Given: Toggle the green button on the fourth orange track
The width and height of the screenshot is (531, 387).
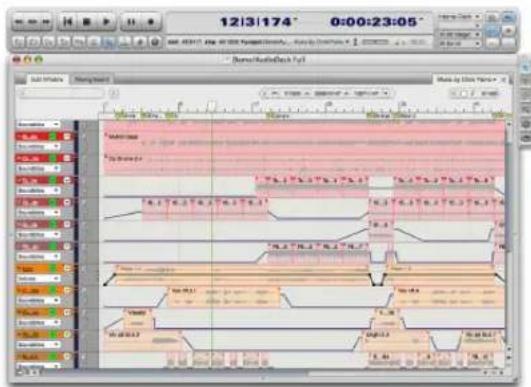Looking at the screenshot, I should tap(53, 335).
